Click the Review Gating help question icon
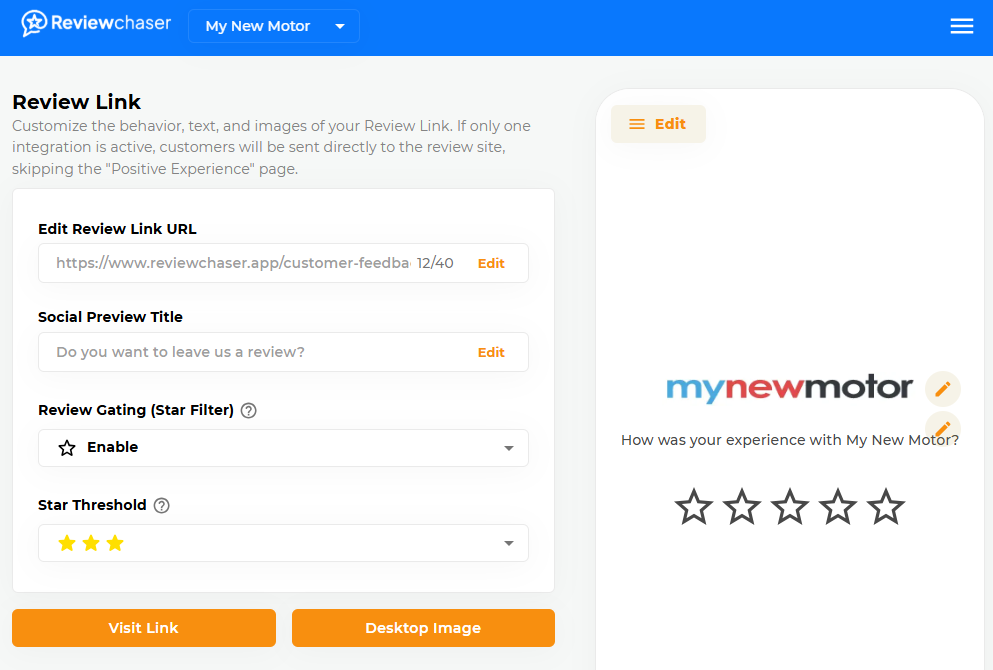993x670 pixels. pos(249,410)
